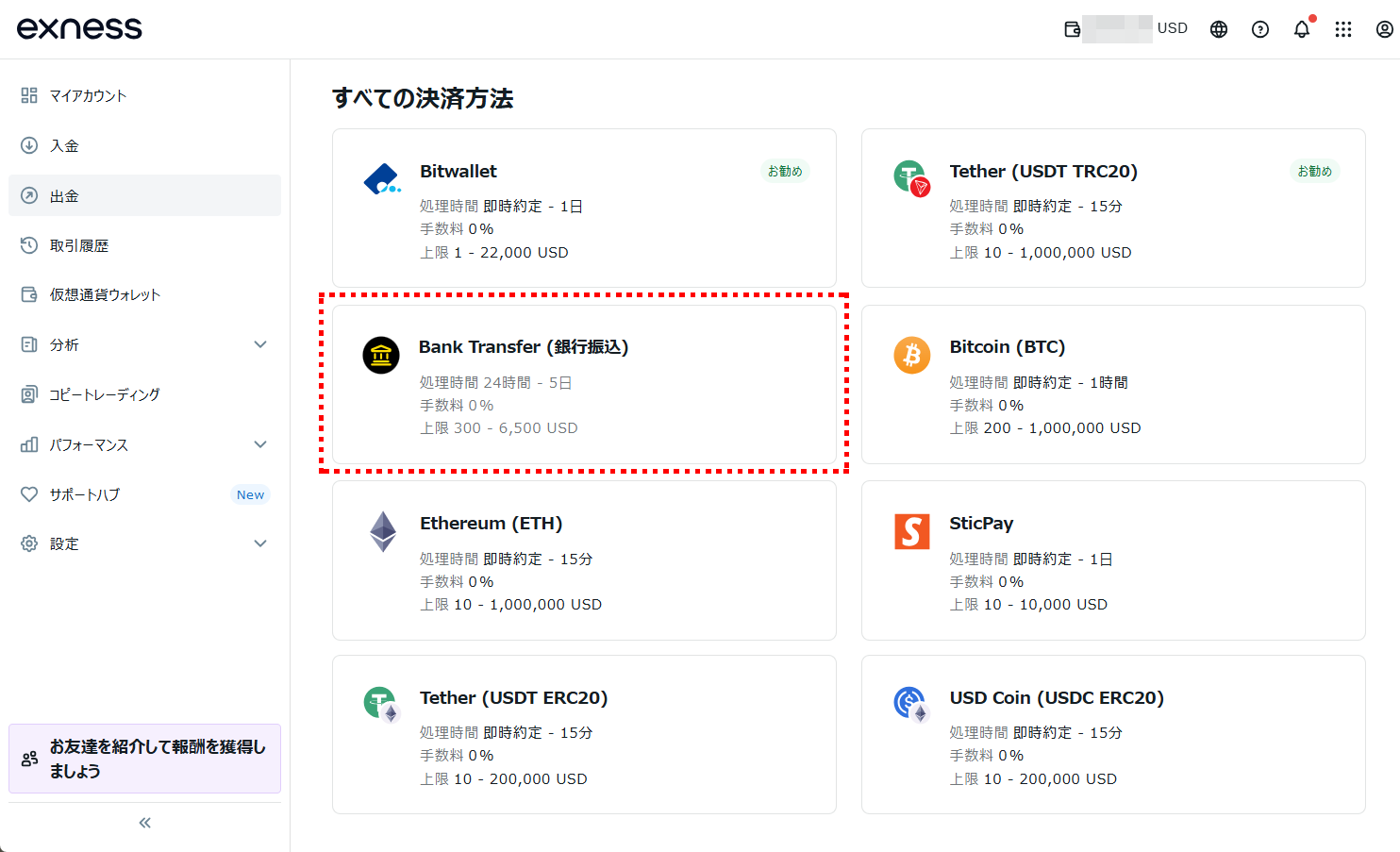1400x852 pixels.
Task: Click the サポートハブ heart icon
Action: click(x=29, y=494)
